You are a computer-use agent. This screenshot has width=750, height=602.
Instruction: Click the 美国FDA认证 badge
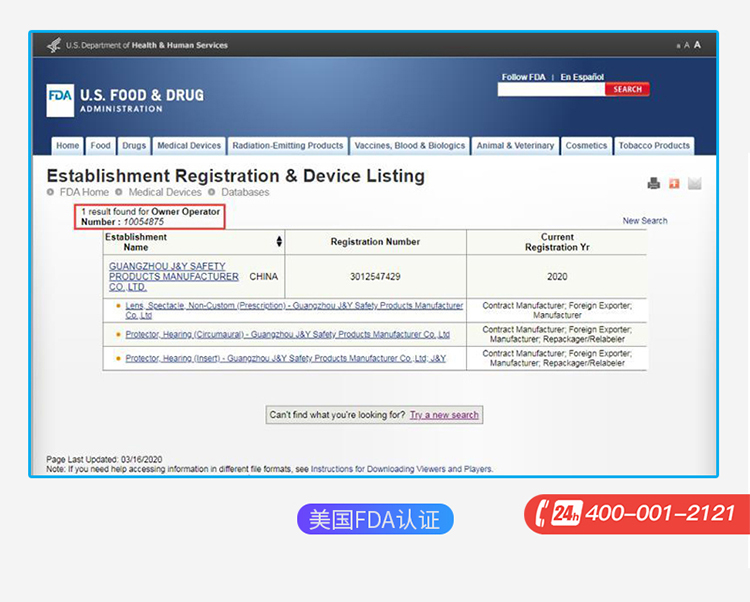click(375, 519)
